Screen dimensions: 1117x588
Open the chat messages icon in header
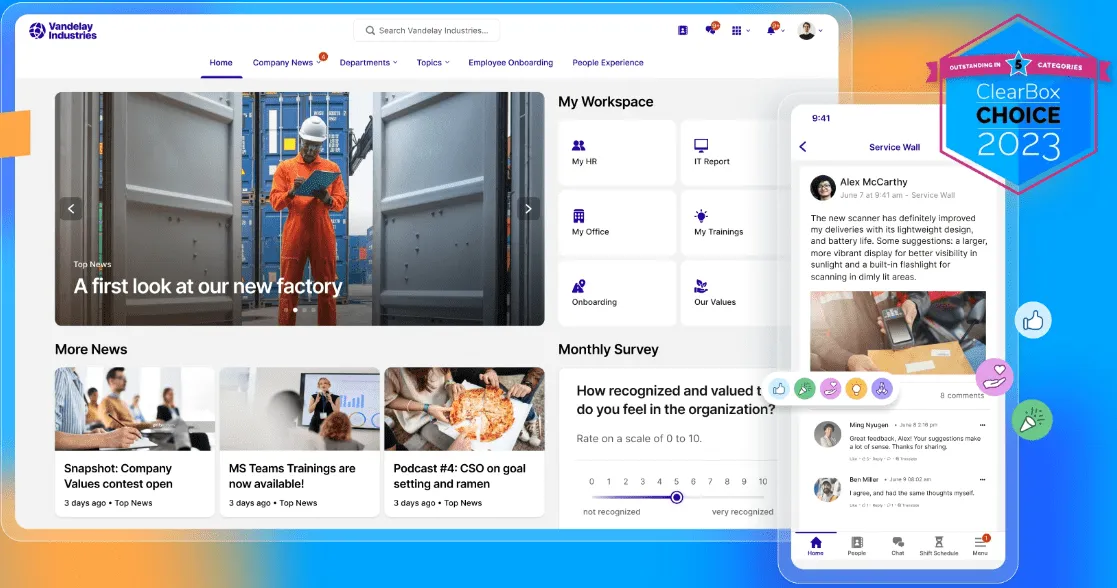pyautogui.click(x=710, y=30)
